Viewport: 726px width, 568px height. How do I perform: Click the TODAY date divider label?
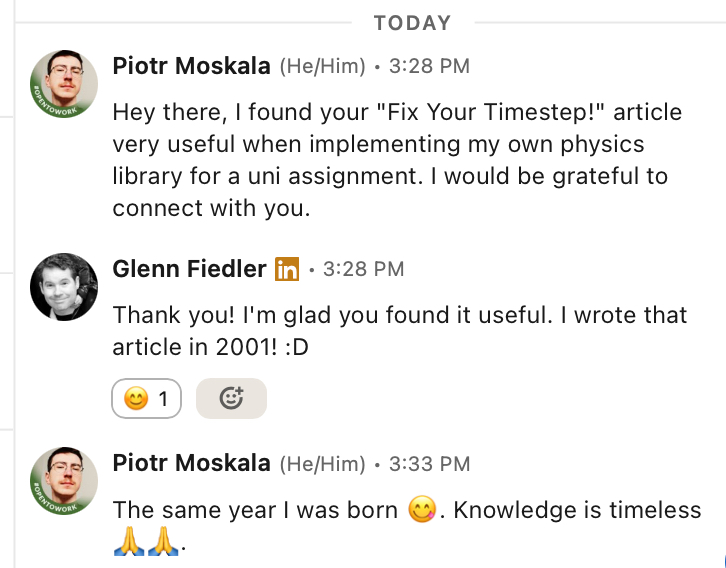pyautogui.click(x=412, y=22)
